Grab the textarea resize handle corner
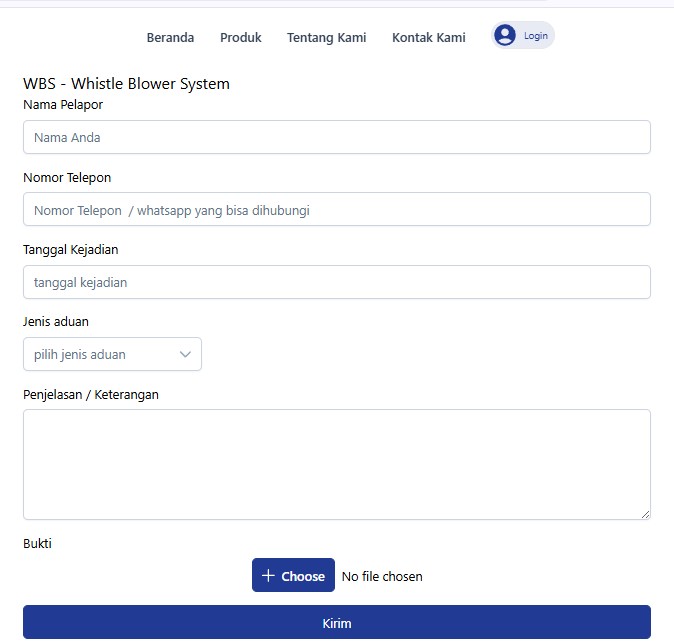The image size is (674, 641). [645, 514]
